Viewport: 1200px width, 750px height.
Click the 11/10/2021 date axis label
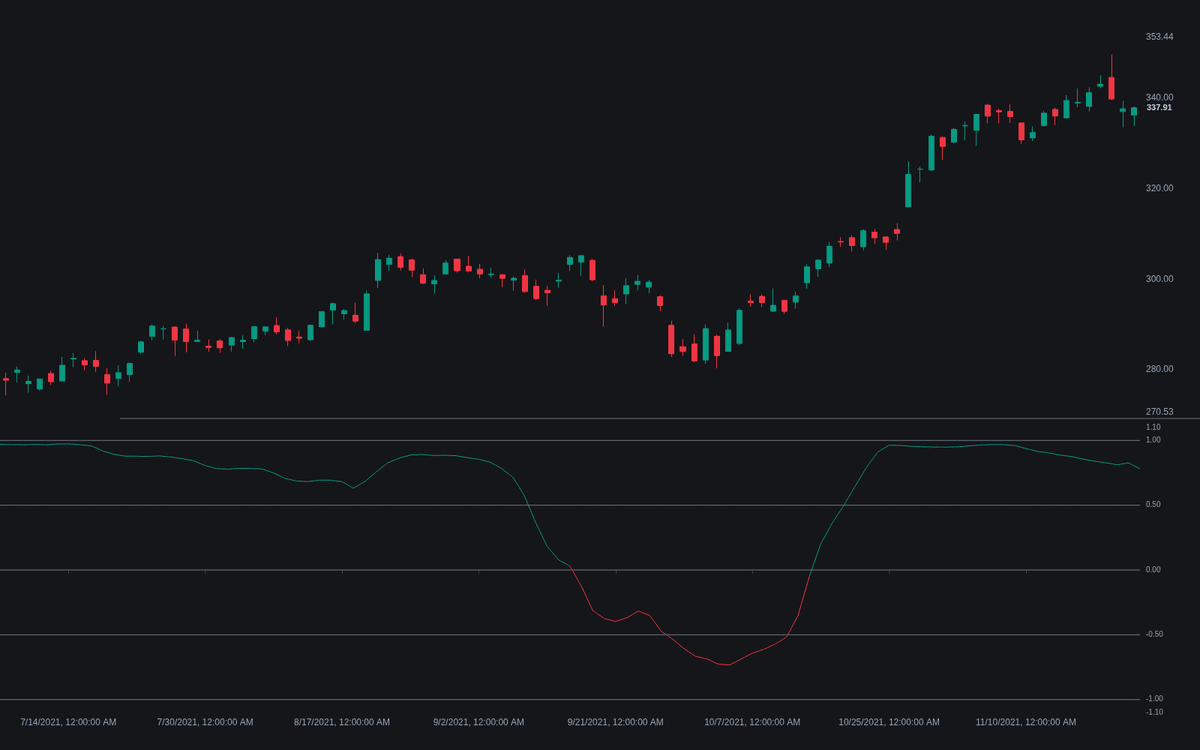click(1026, 722)
